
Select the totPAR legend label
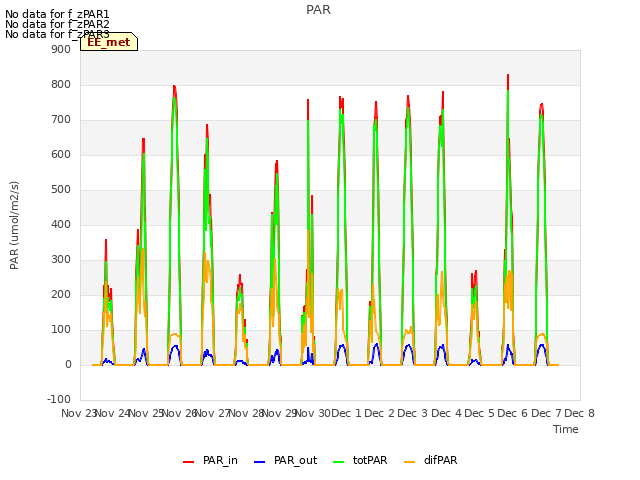[x=370, y=460]
